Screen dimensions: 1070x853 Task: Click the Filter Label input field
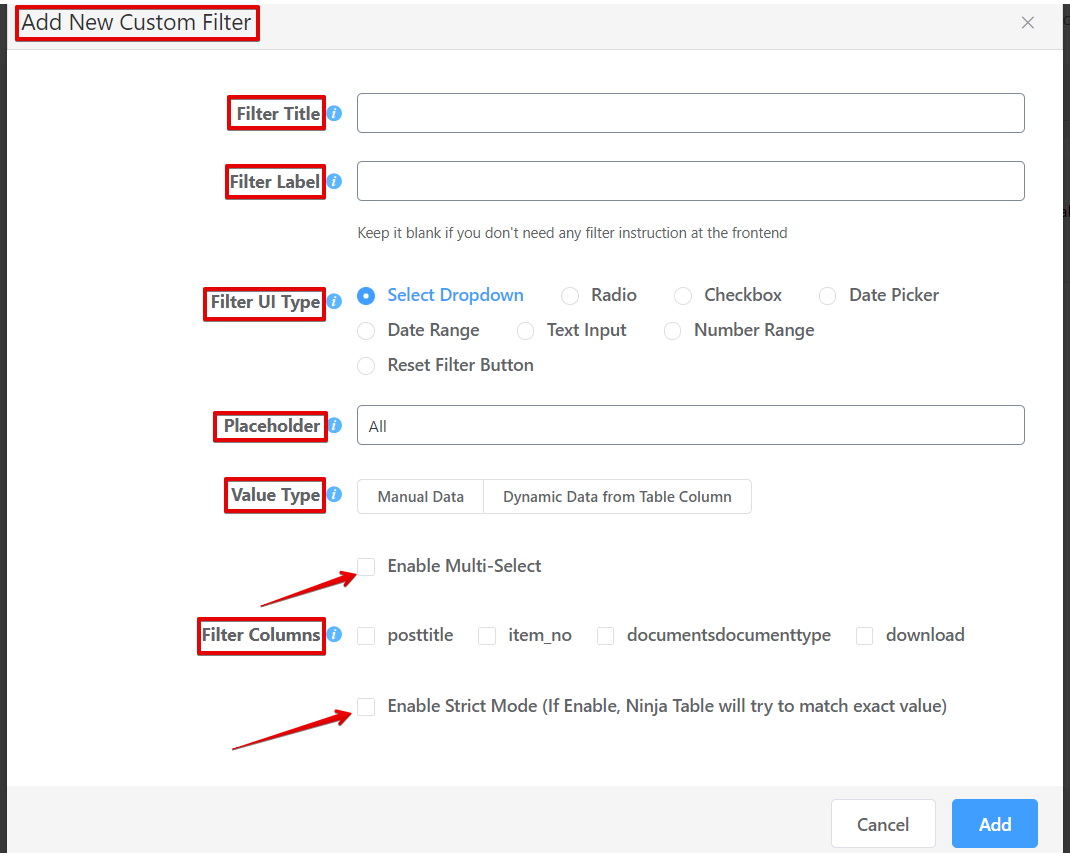point(691,181)
